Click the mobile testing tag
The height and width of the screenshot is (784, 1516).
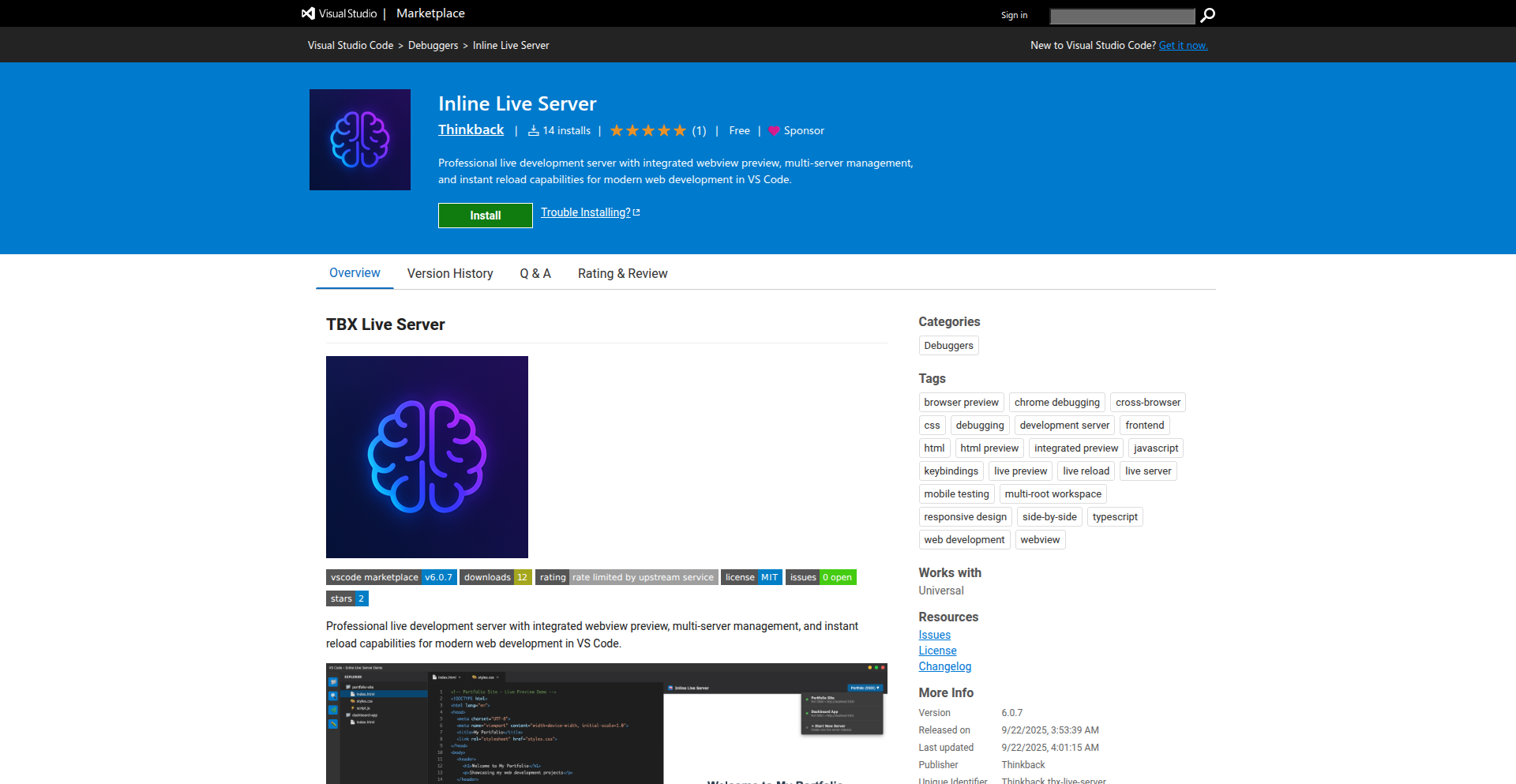click(956, 494)
